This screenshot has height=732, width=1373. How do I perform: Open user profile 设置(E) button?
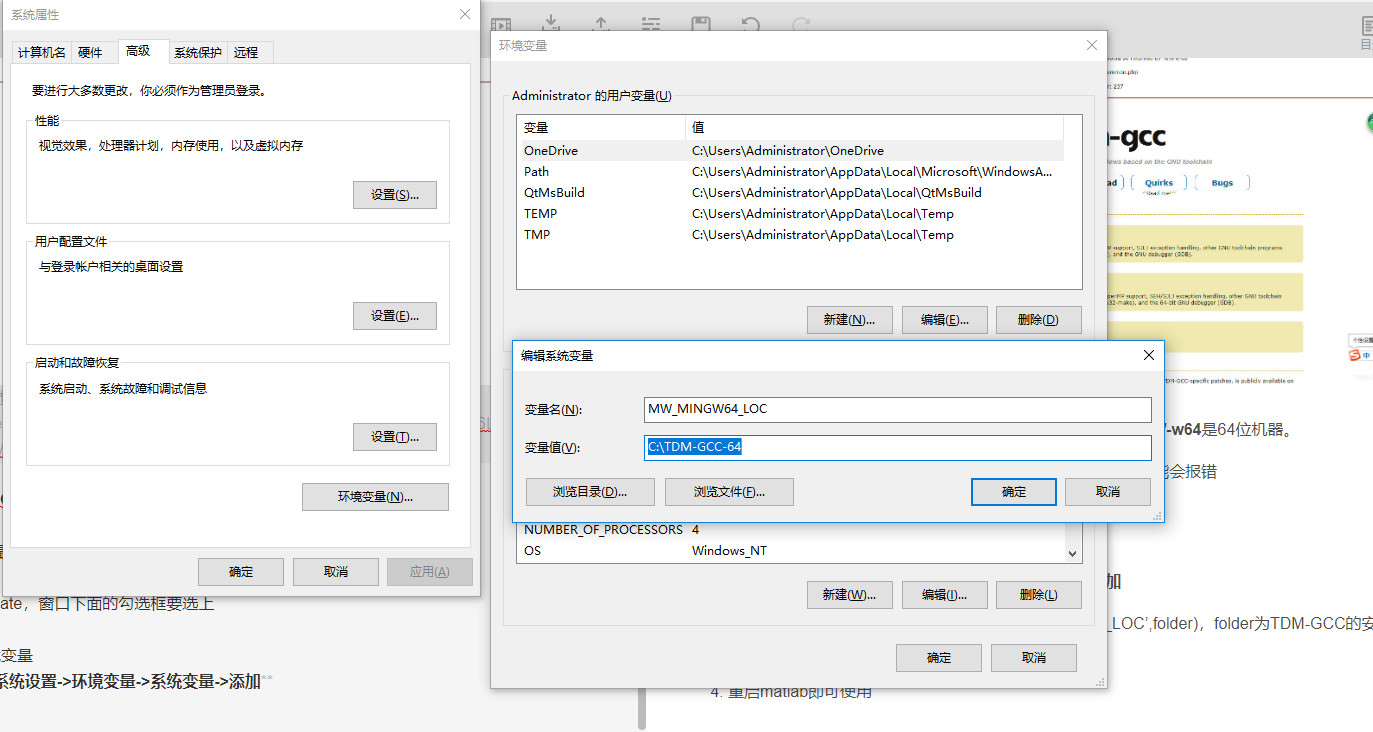coord(395,316)
